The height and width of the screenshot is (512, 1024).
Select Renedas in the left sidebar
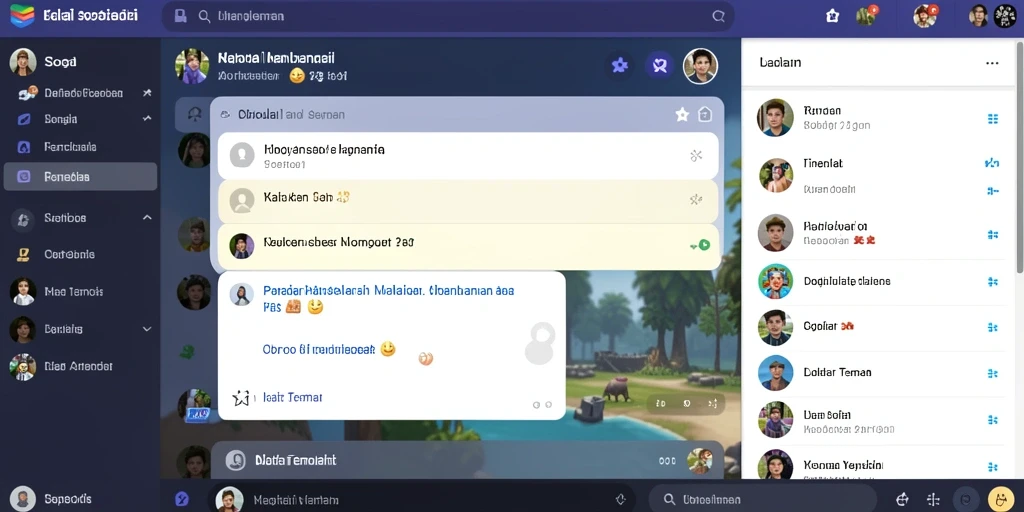point(80,176)
